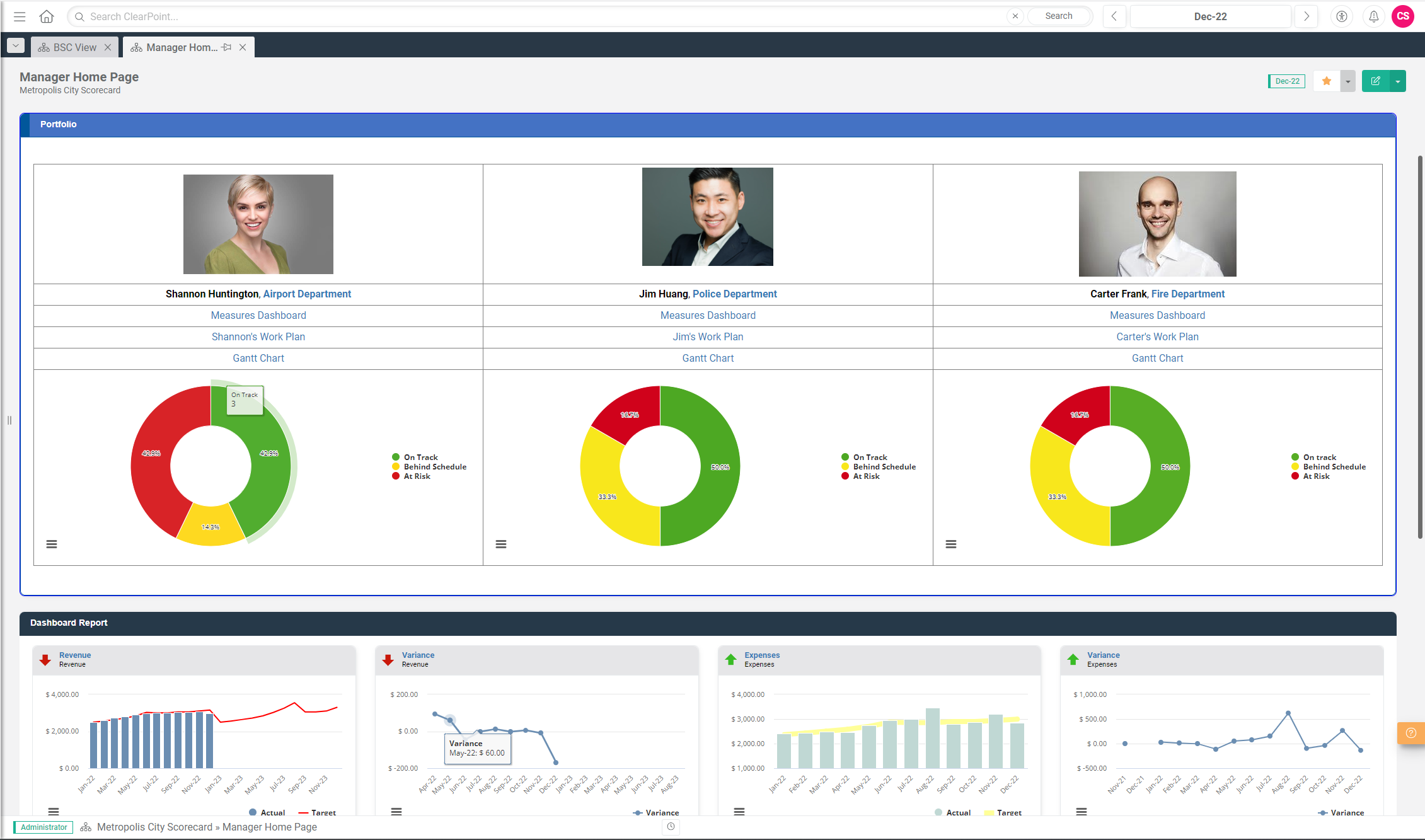
Task: Open the notifications bell
Action: [x=1373, y=16]
